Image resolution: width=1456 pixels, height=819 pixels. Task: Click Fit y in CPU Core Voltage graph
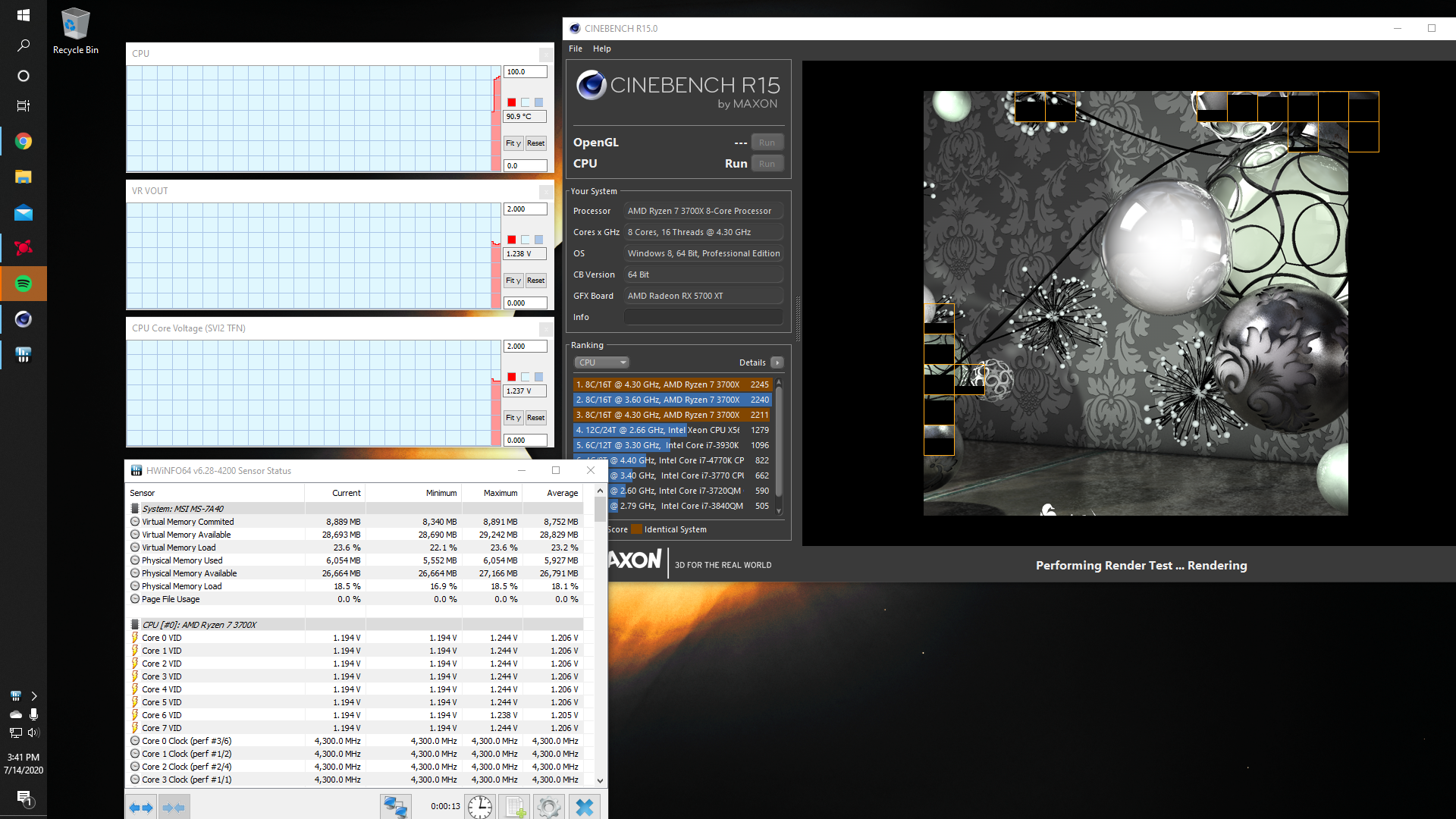(x=513, y=418)
